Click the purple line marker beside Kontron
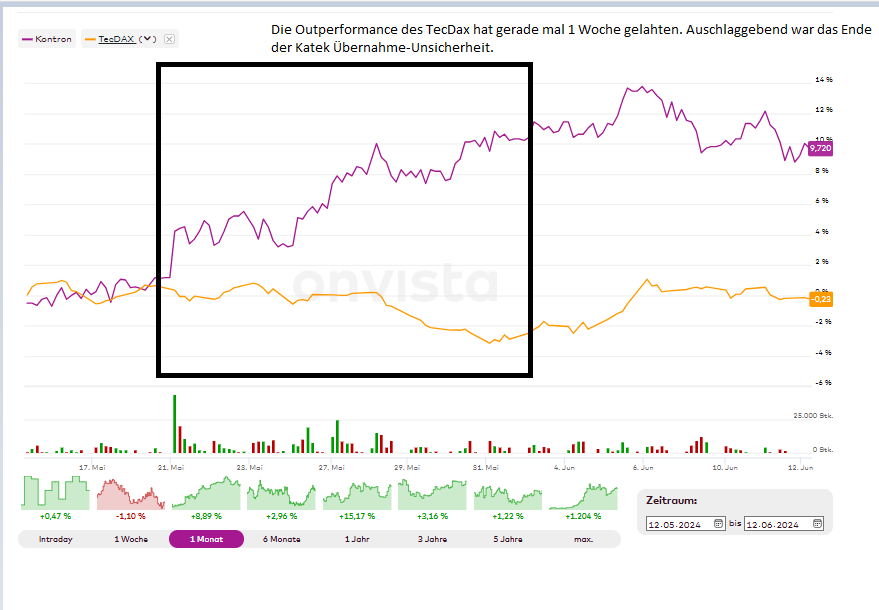This screenshot has width=879, height=610. [x=27, y=38]
